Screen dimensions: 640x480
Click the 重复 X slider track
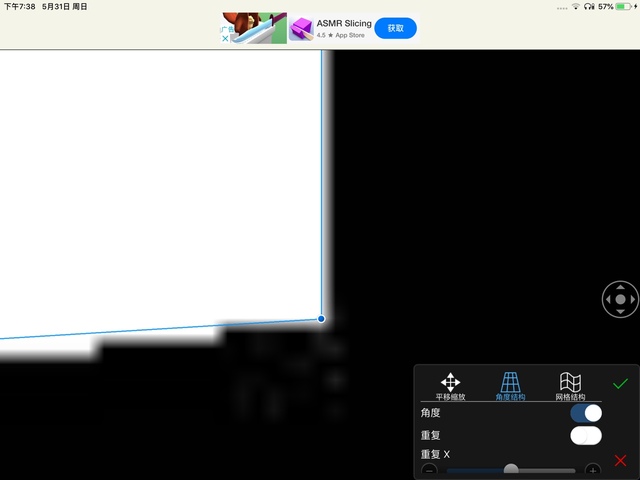point(540,470)
